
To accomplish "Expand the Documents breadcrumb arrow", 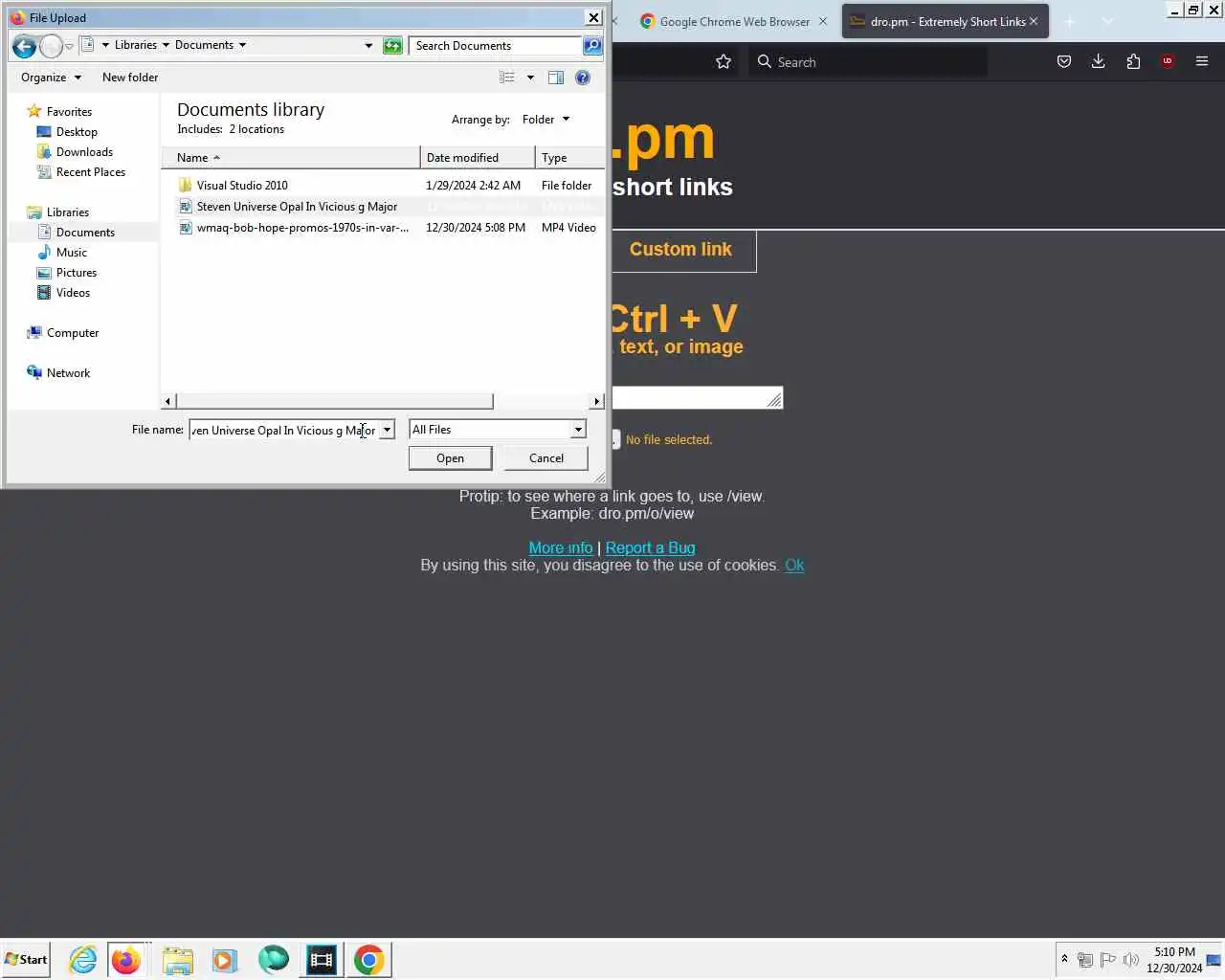I will [x=242, y=45].
